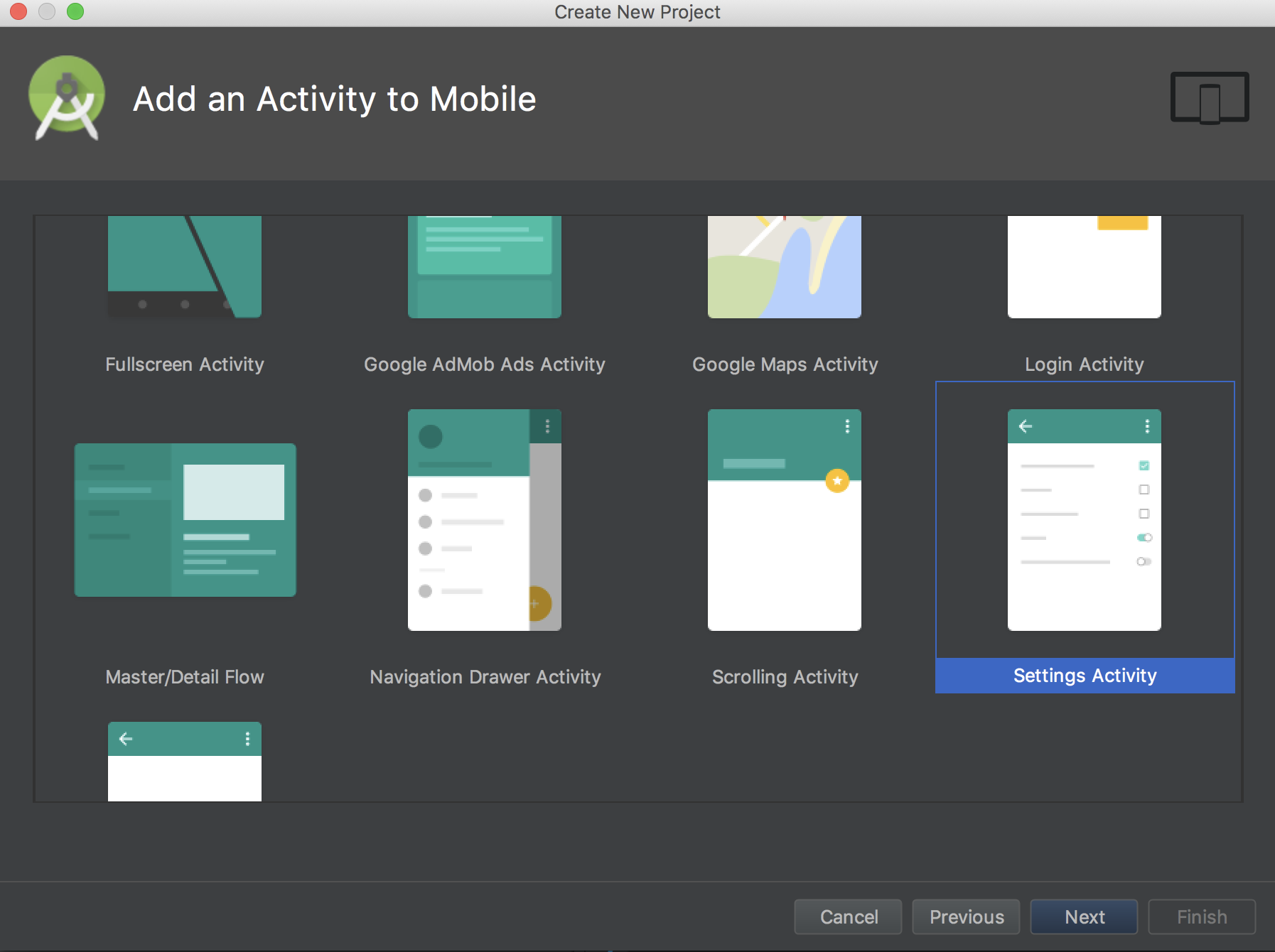Minimize the Create New Project window
The height and width of the screenshot is (952, 1275).
(47, 11)
